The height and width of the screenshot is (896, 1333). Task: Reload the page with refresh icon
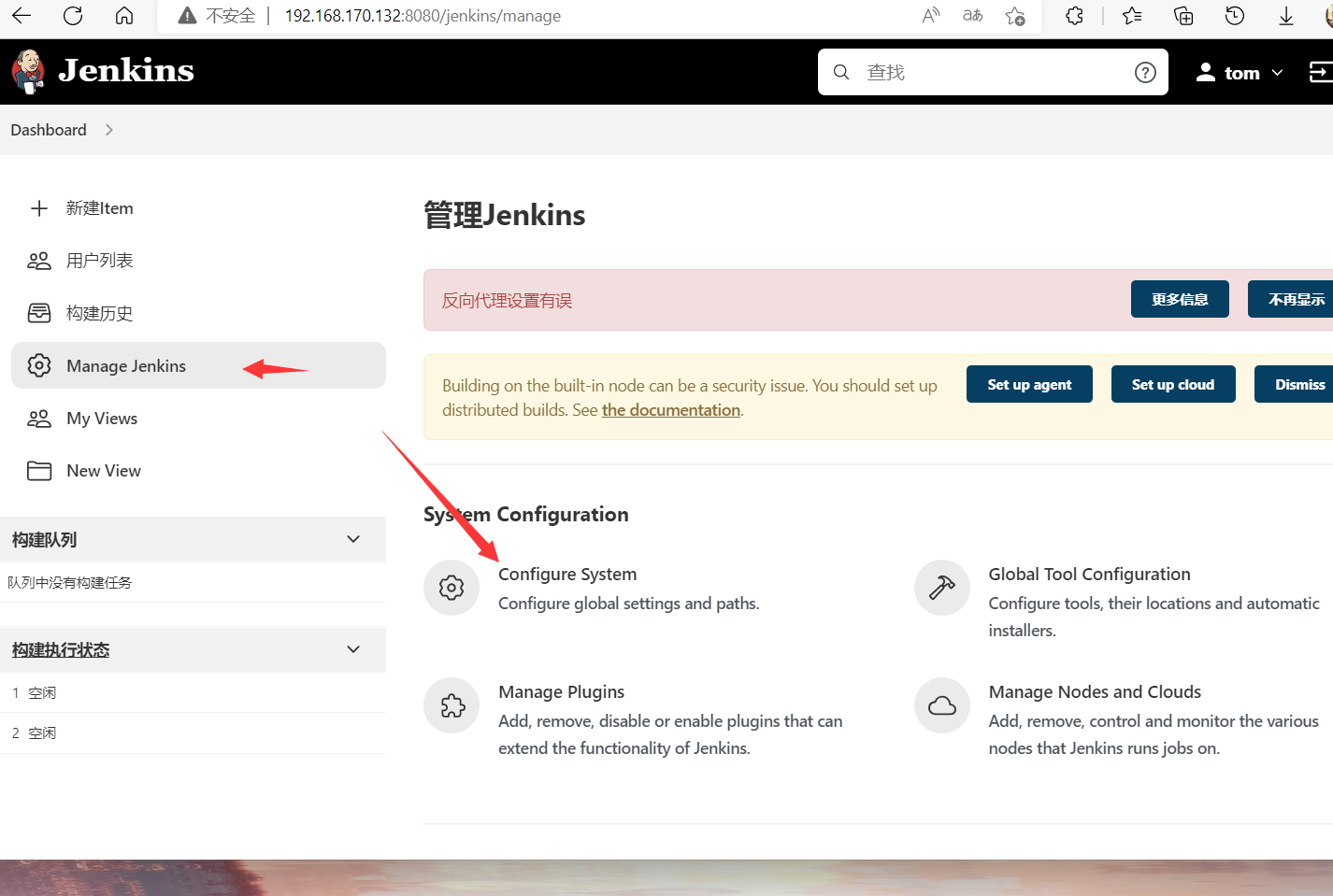(73, 15)
